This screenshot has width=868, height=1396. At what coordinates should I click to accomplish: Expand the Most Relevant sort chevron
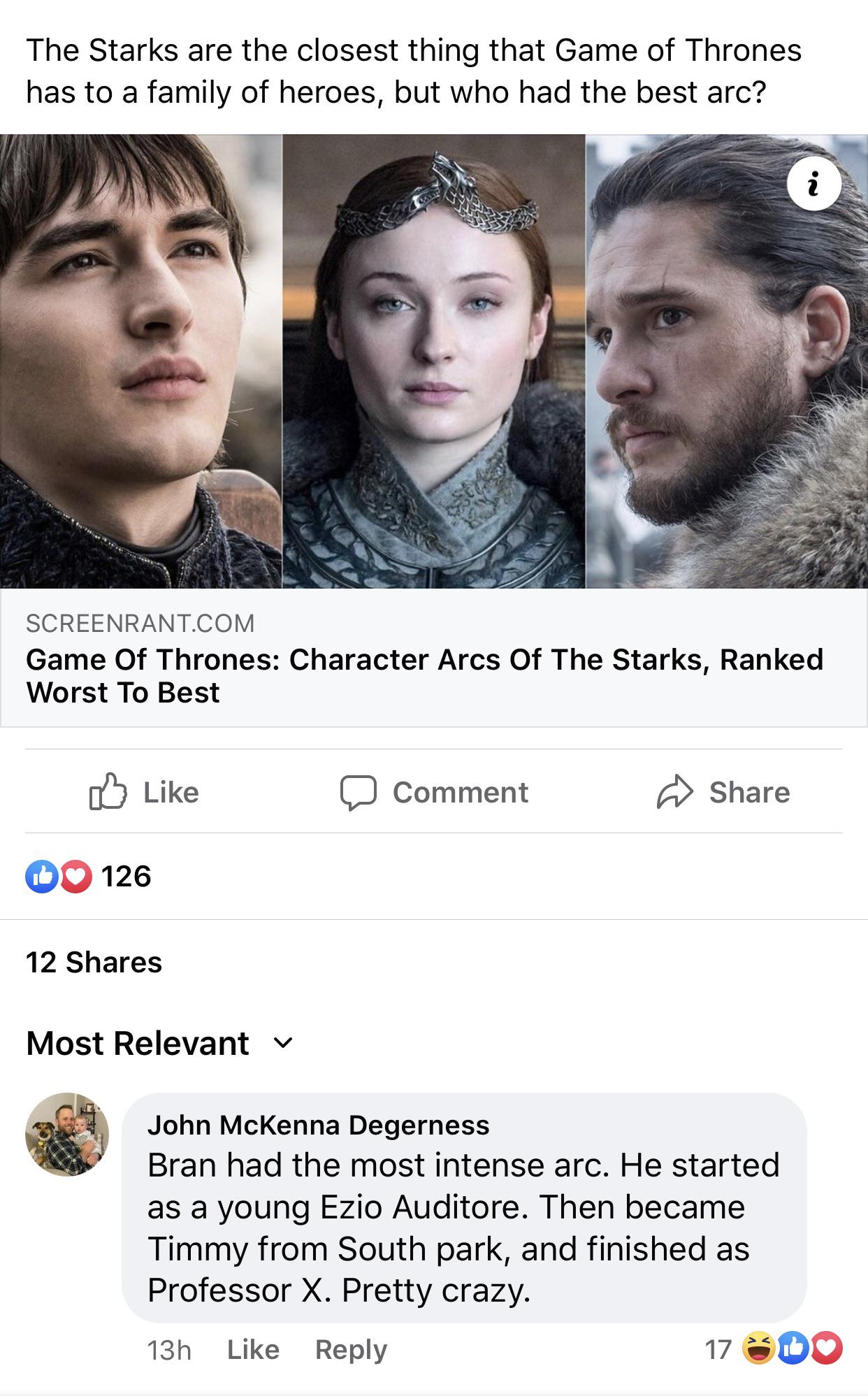[283, 1043]
